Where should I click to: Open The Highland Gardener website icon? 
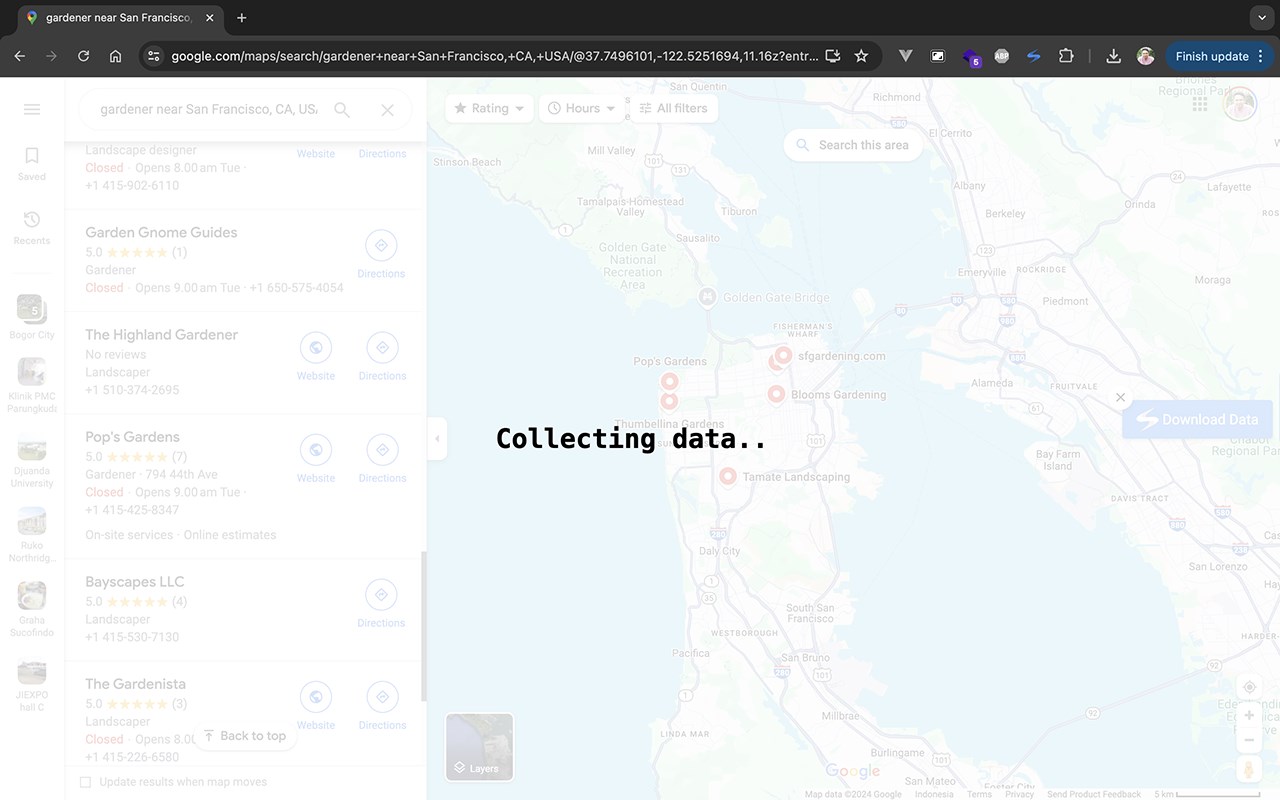316,347
